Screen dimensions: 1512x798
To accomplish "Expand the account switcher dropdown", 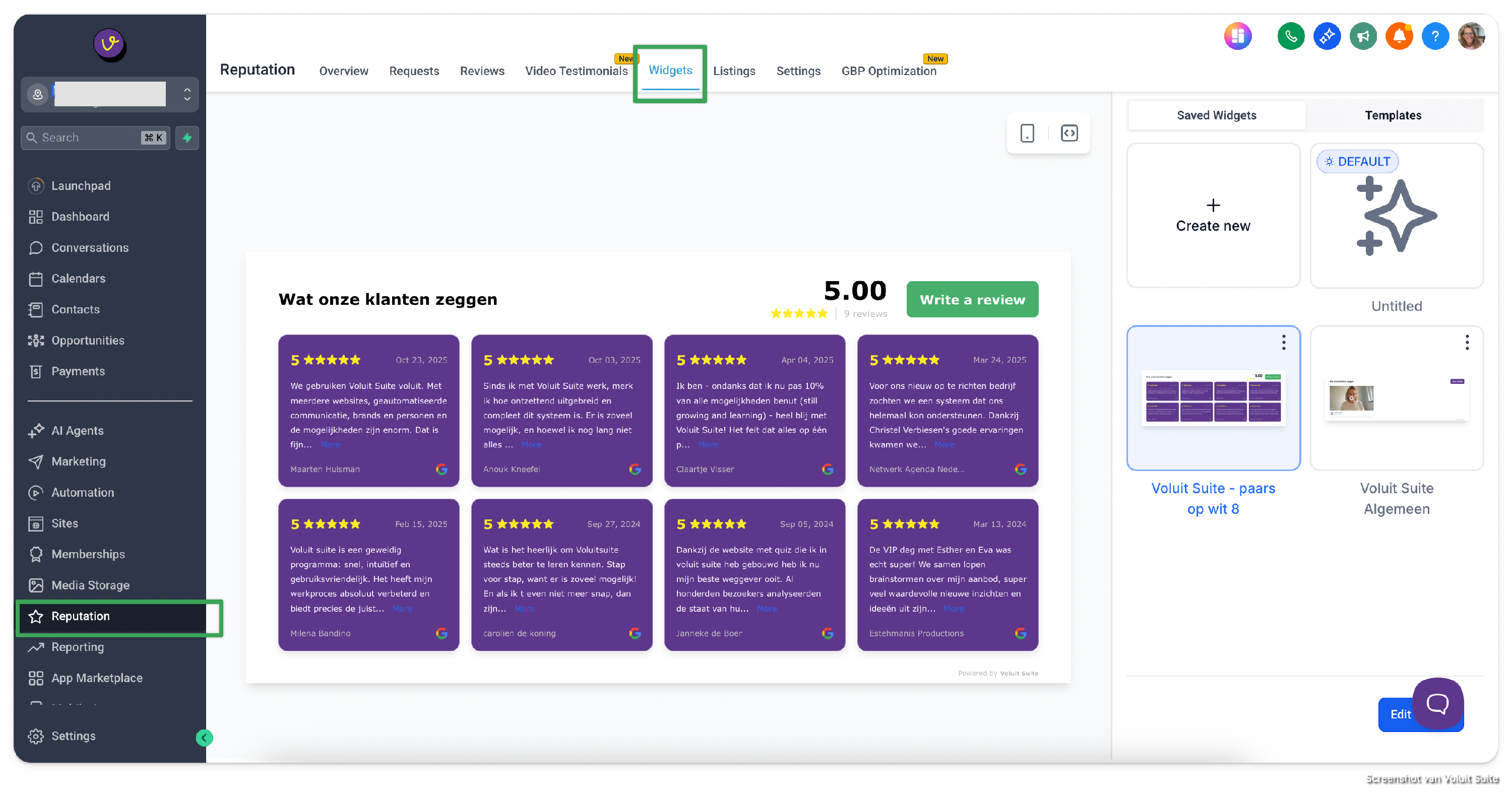I will click(x=186, y=94).
